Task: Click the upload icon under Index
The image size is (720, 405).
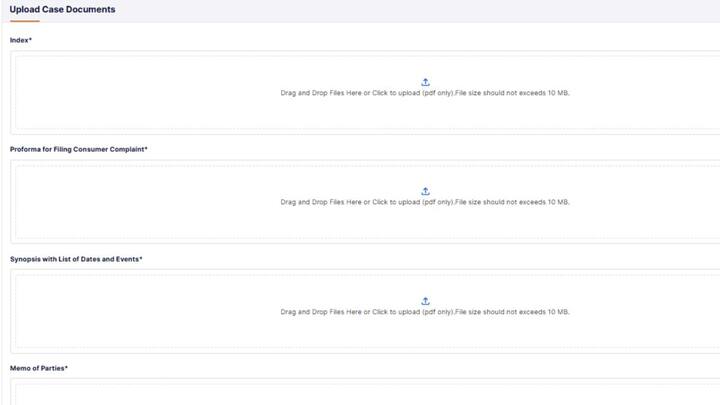Action: (425, 82)
